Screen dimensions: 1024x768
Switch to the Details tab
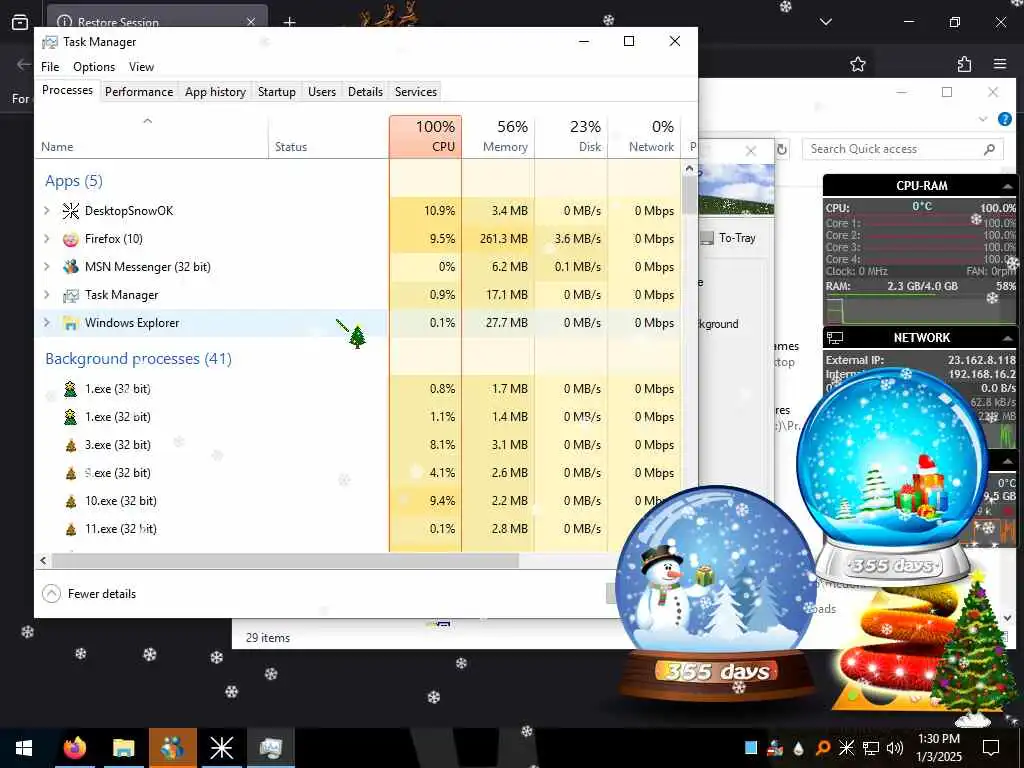(x=365, y=92)
